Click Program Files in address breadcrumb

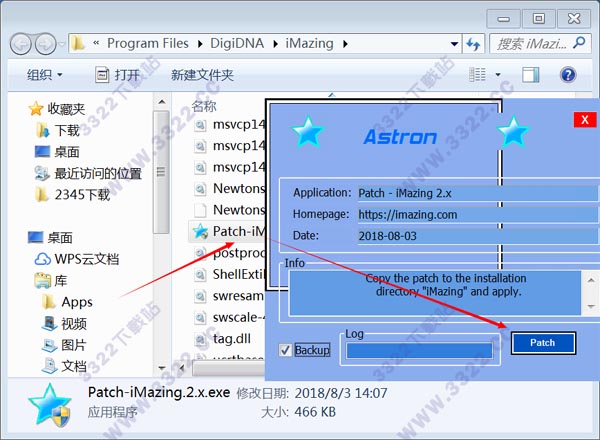tap(148, 43)
